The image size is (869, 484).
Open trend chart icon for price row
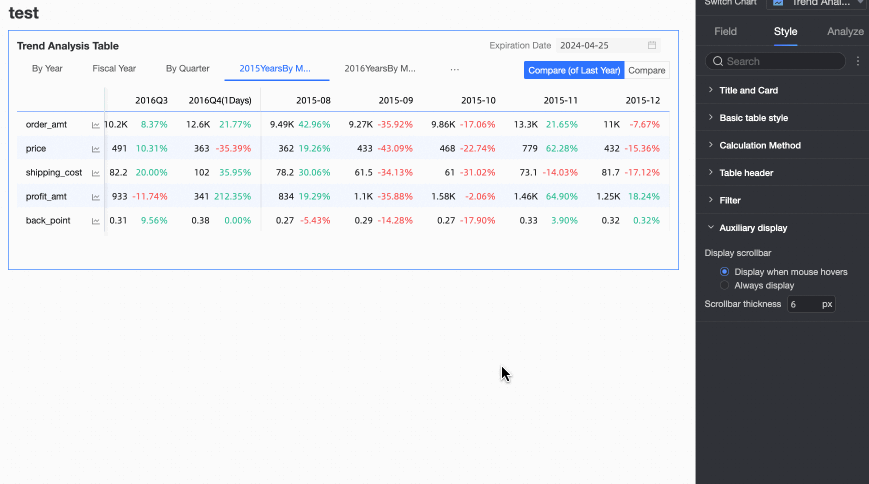[95, 149]
